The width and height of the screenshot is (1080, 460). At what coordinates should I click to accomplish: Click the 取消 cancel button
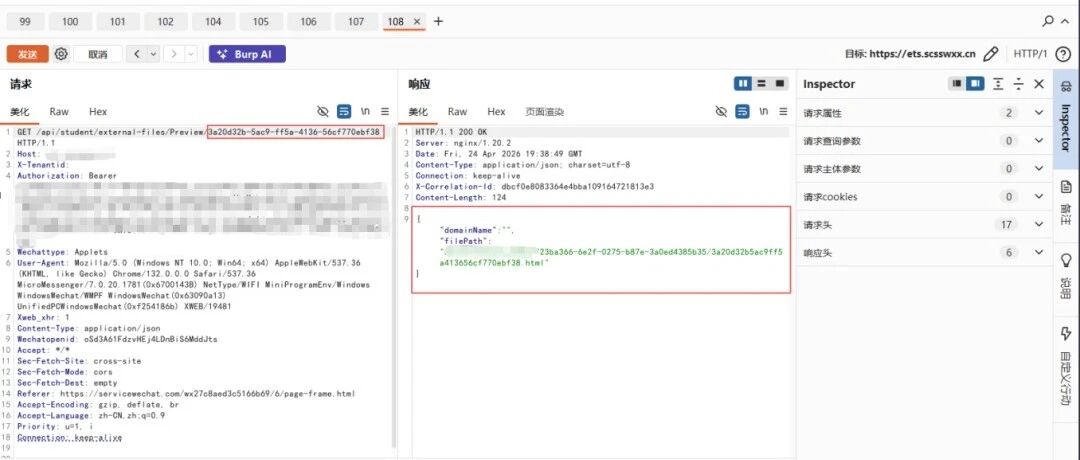(98, 54)
